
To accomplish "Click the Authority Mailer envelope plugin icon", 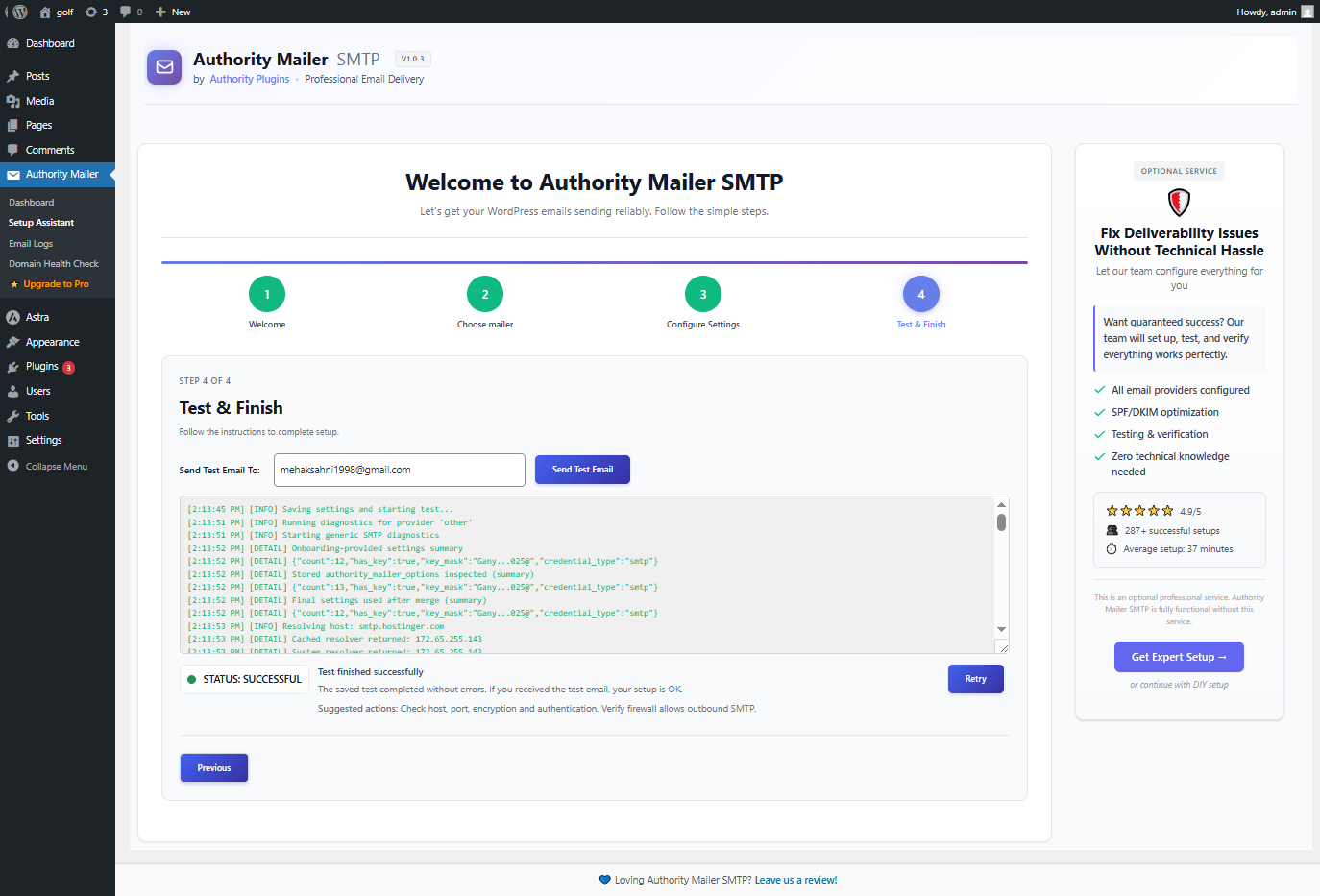I will (163, 67).
